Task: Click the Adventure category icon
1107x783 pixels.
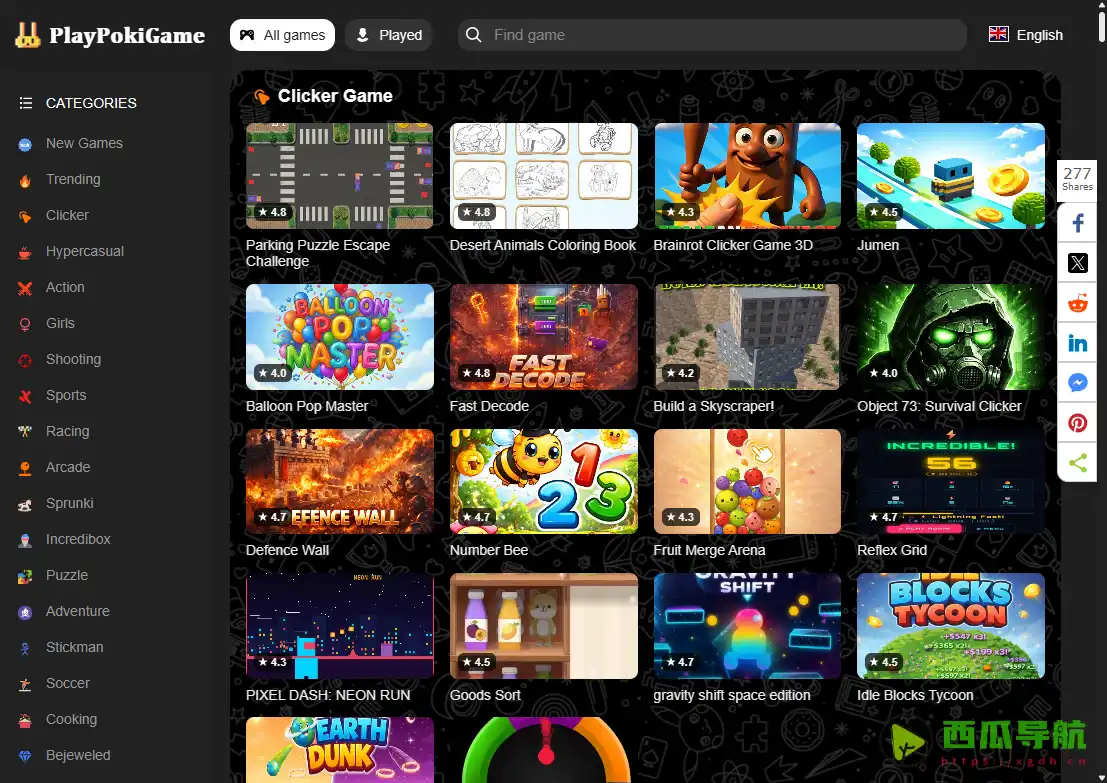Action: pyautogui.click(x=25, y=612)
